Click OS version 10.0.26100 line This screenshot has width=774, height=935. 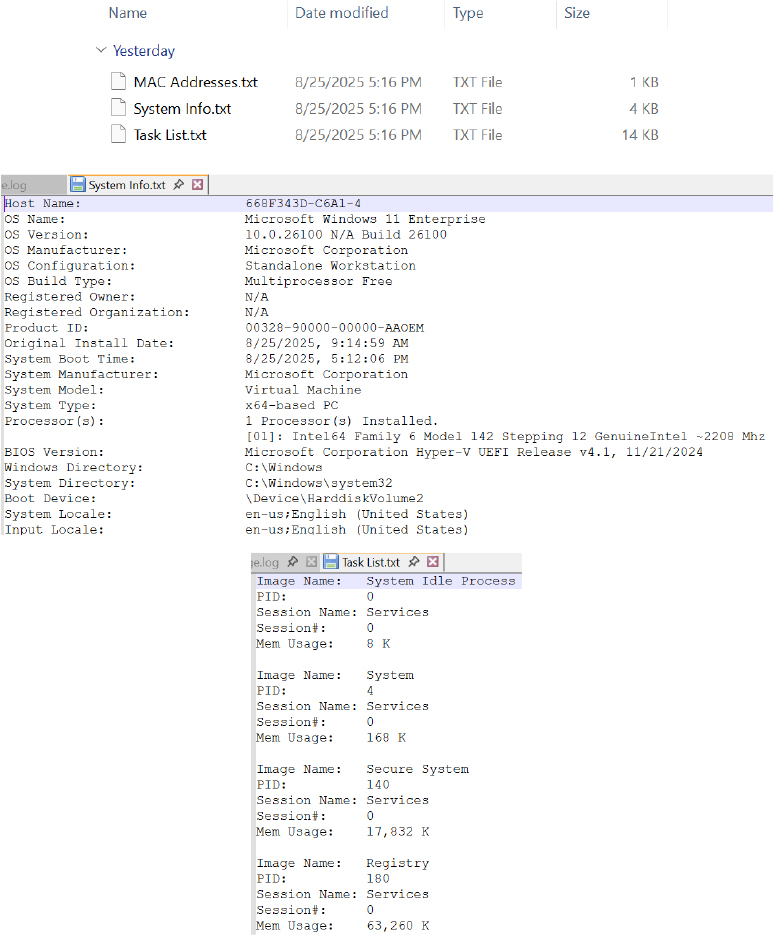(x=346, y=235)
